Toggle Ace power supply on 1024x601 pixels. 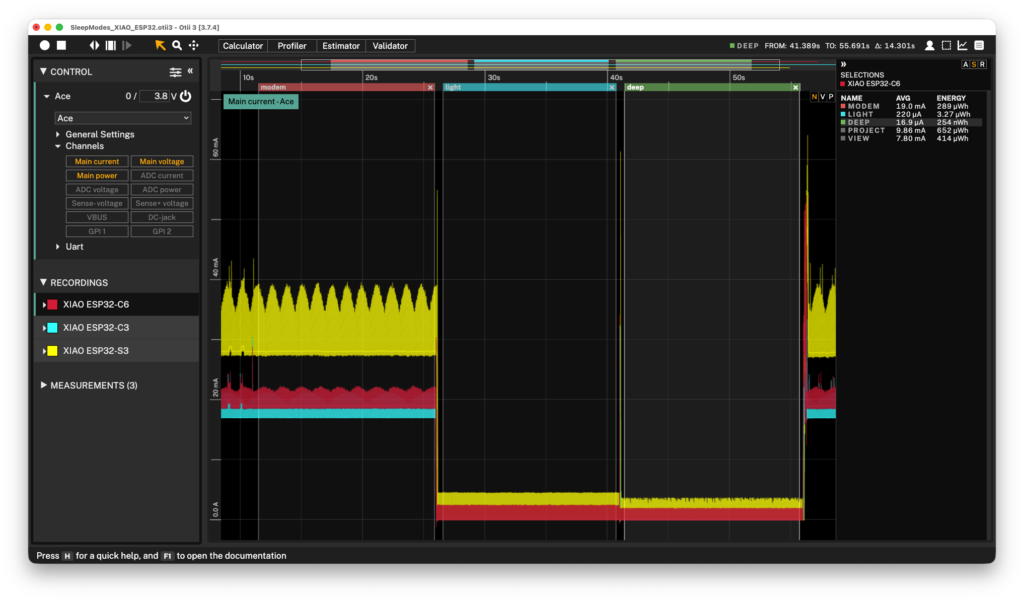coord(185,96)
